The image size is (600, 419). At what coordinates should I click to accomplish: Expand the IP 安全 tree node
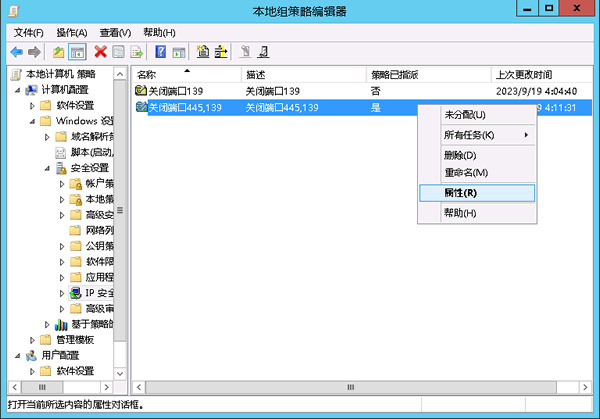click(62, 293)
